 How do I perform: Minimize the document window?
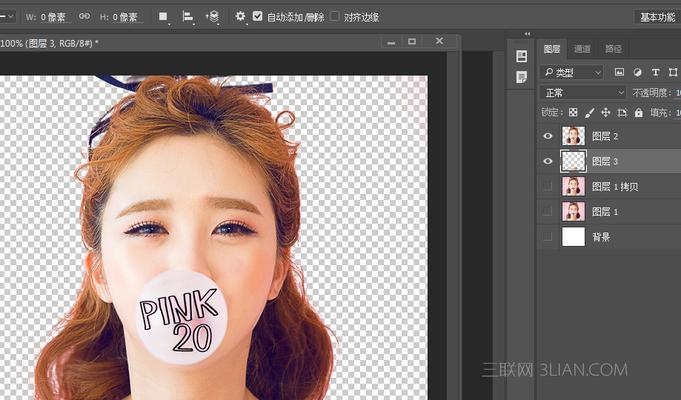391,42
